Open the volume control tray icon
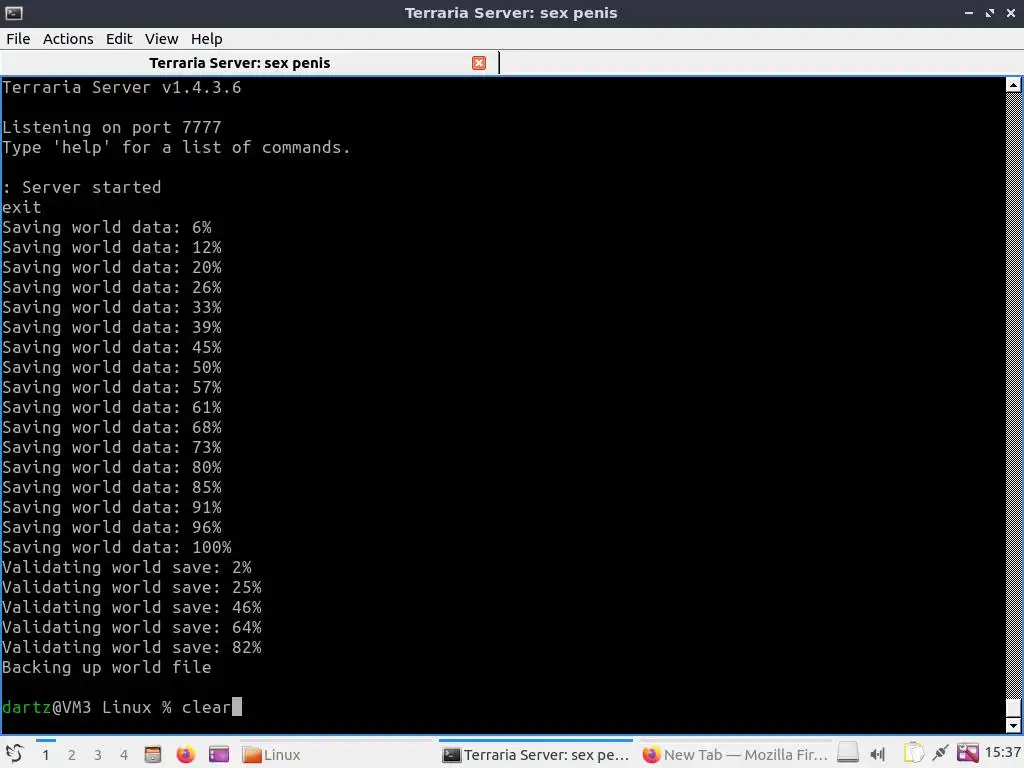The image size is (1024, 768). 878,754
